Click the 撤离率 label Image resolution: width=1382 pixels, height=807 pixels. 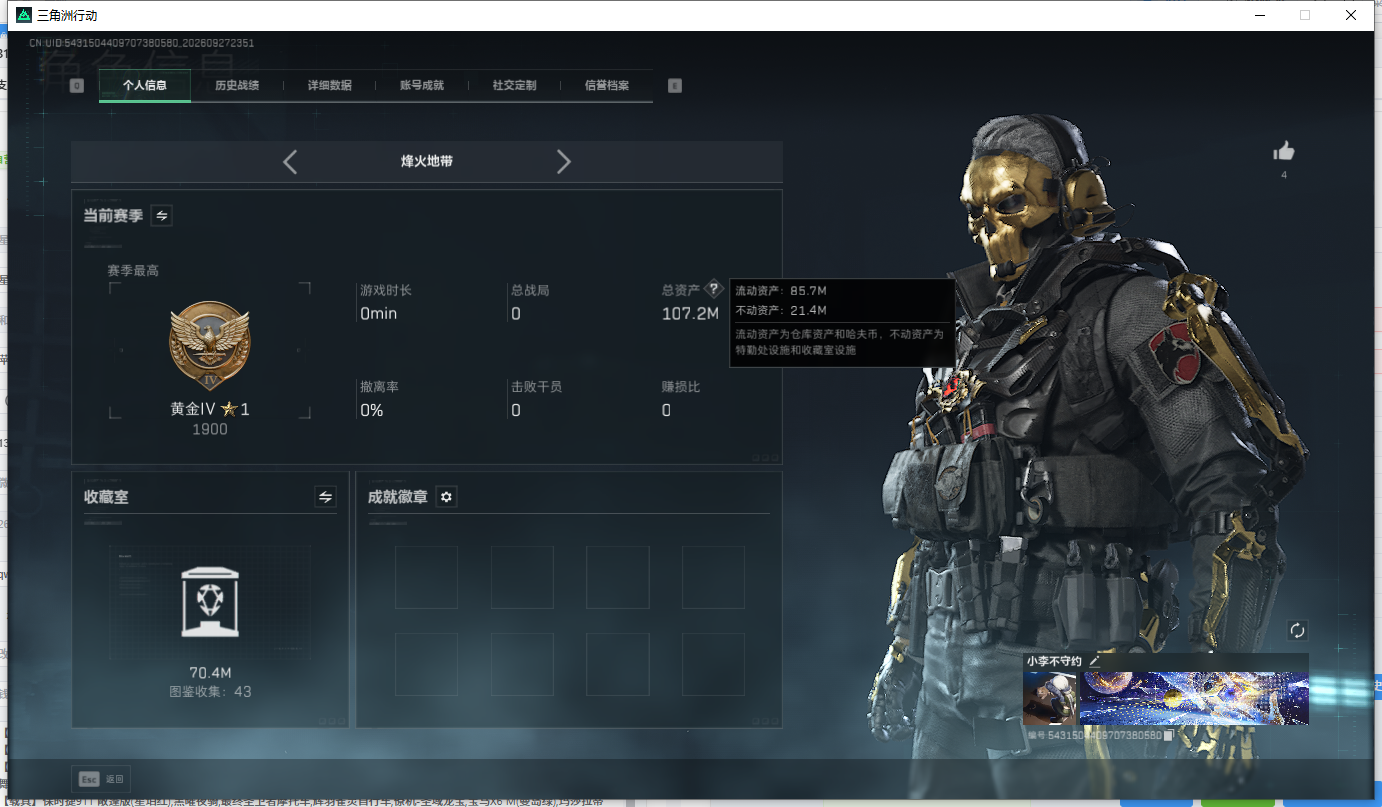[x=379, y=386]
